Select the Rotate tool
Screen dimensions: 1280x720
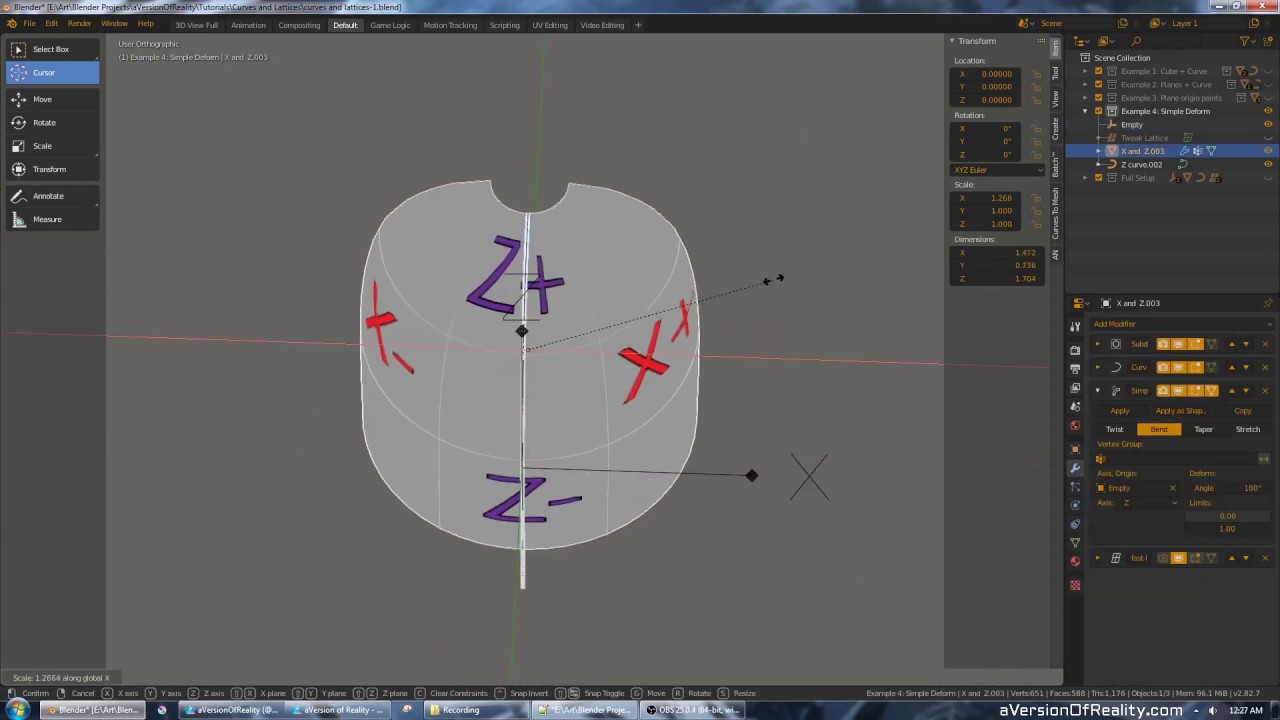pos(52,122)
